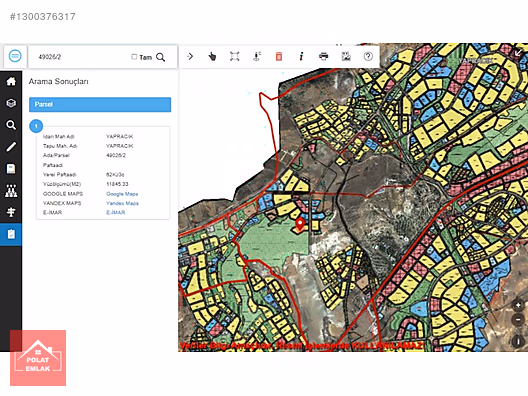Select the zoom extent rectangle tool
The width and height of the screenshot is (528, 396).
234,56
